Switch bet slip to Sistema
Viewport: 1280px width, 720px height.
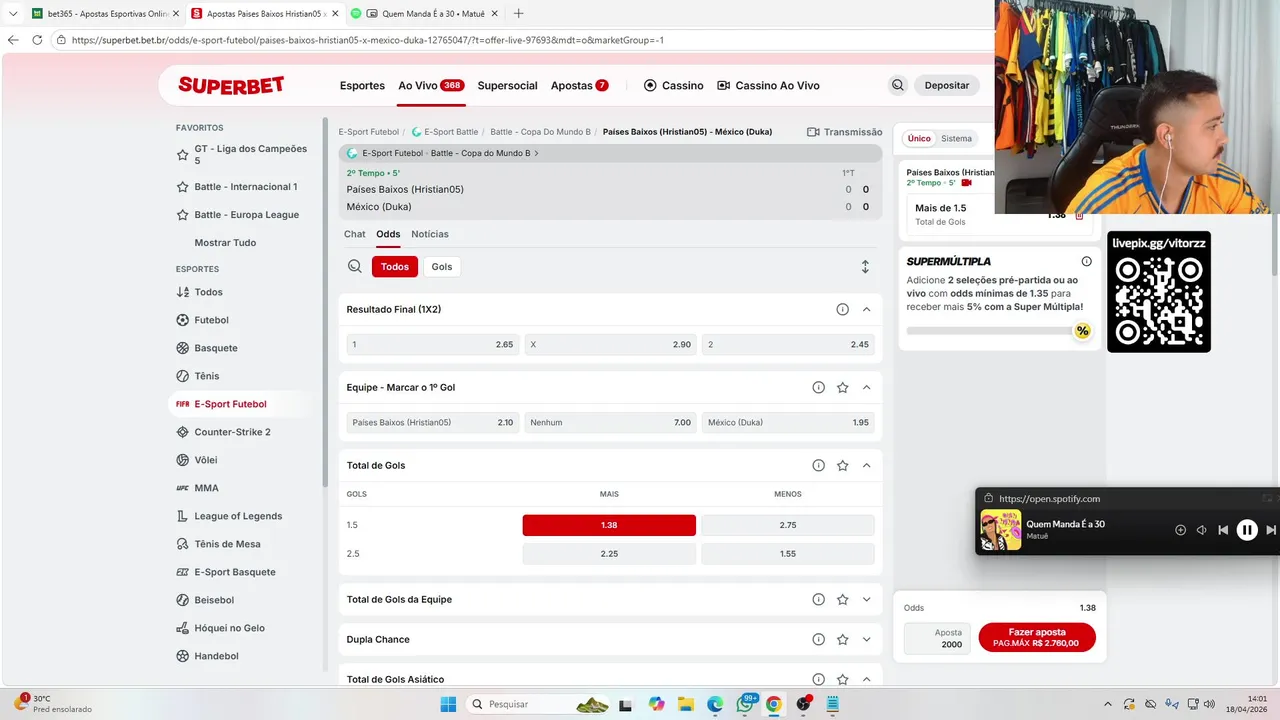point(956,139)
